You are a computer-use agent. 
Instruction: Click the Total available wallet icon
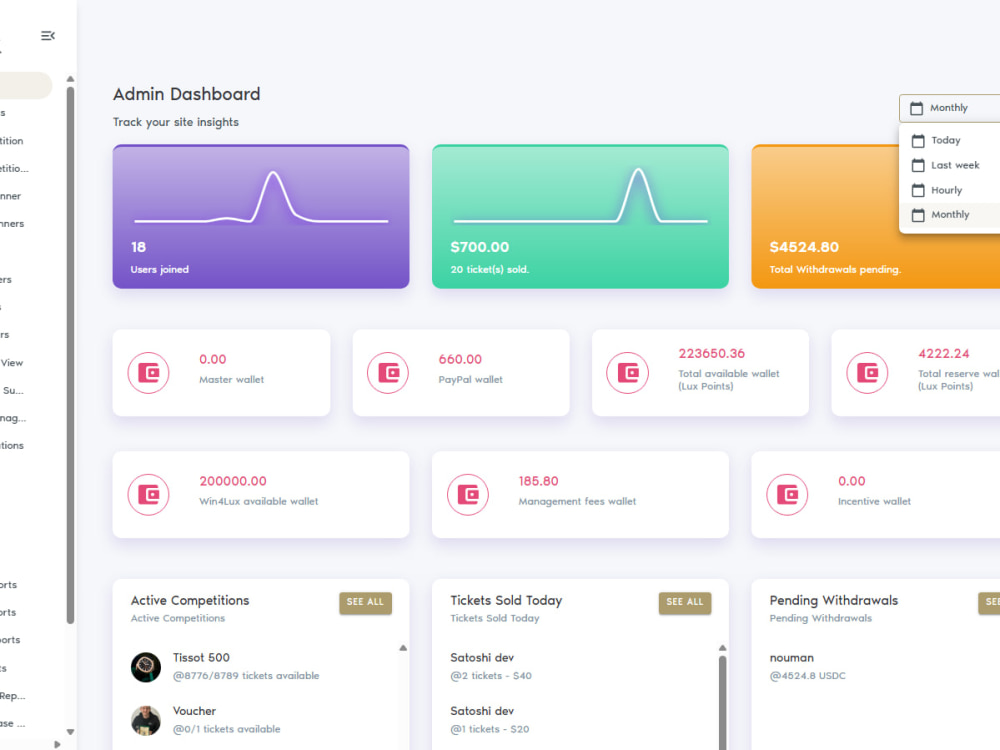tap(628, 372)
